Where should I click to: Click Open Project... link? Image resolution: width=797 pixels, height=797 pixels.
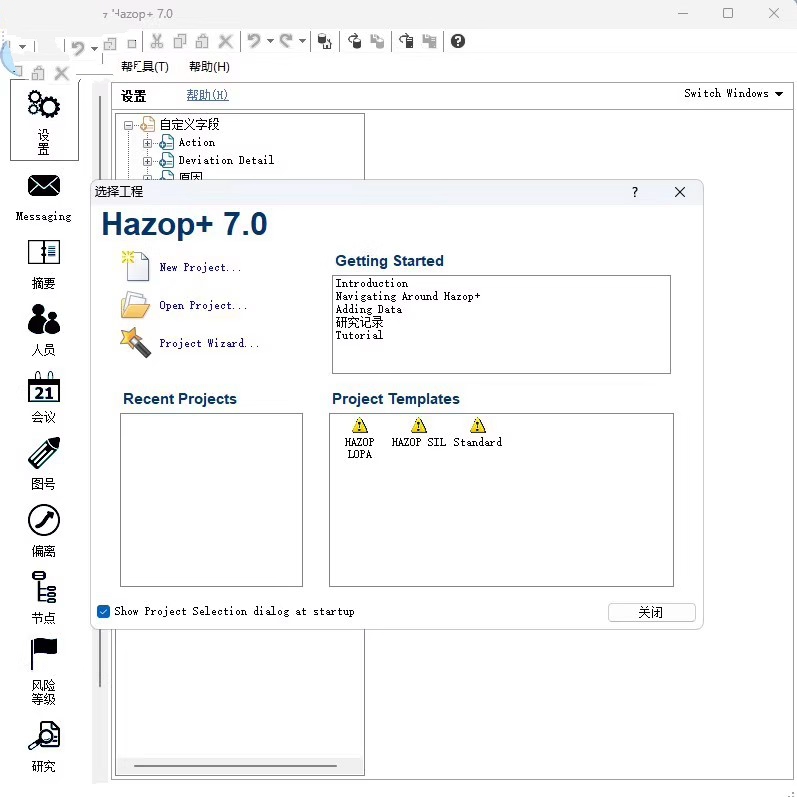click(x=203, y=305)
